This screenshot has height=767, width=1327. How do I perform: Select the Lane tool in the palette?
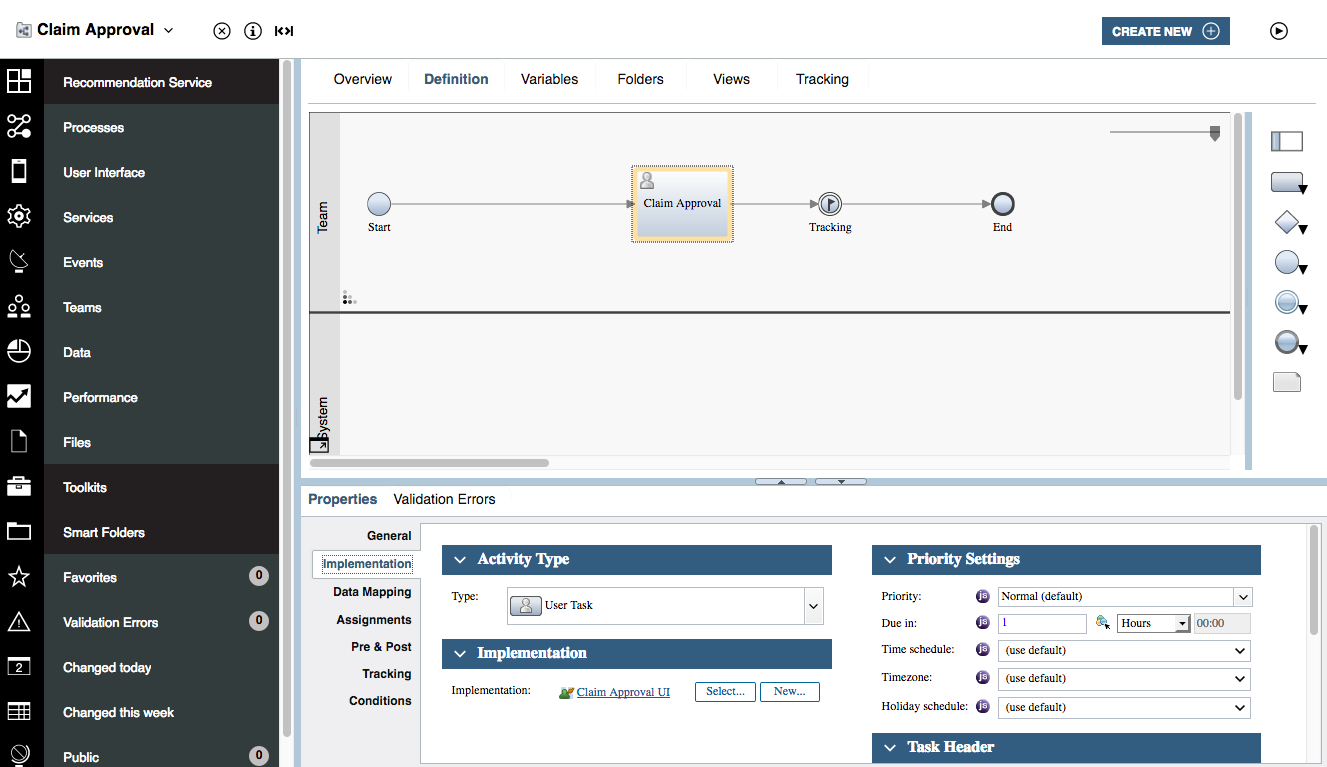(x=1287, y=142)
